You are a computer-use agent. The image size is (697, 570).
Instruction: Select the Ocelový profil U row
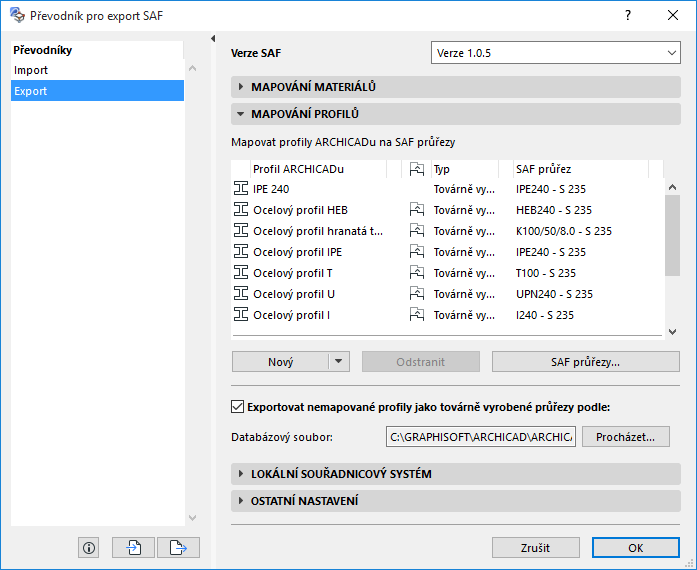coord(448,293)
